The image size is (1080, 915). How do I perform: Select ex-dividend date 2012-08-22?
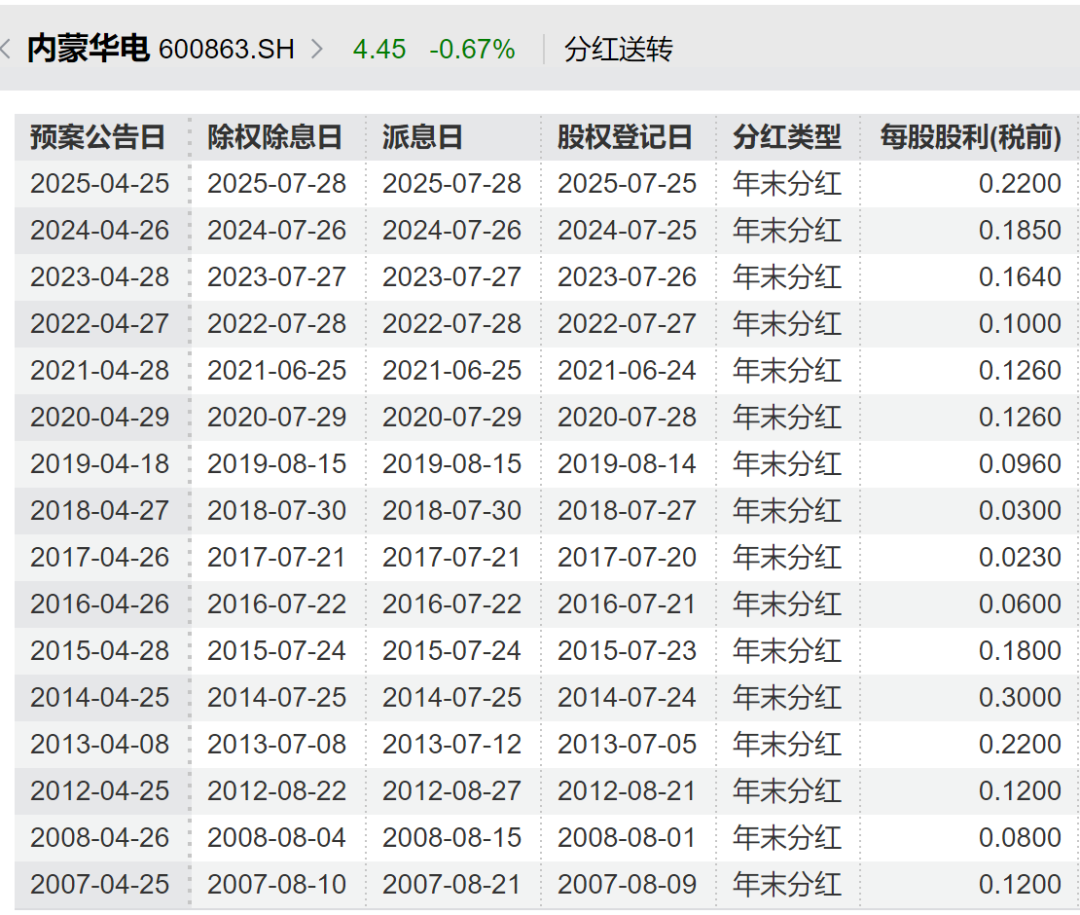277,791
